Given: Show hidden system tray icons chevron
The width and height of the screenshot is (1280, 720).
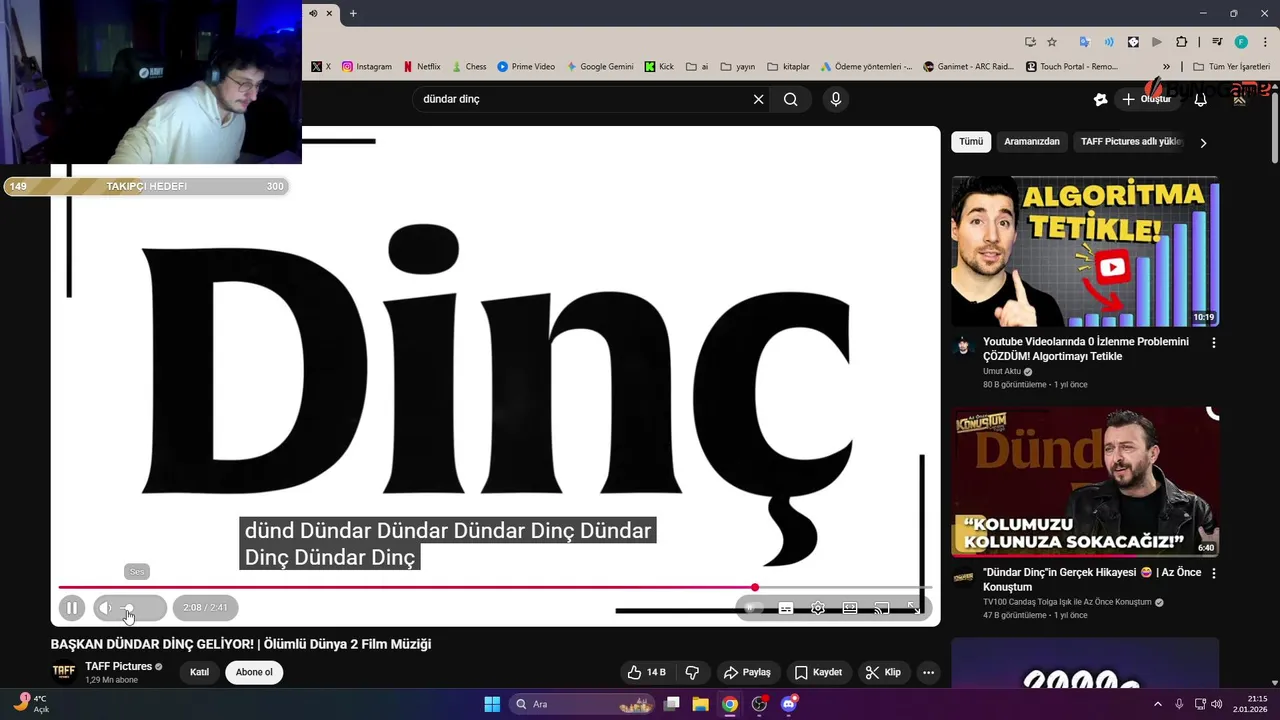Looking at the screenshot, I should (x=1158, y=704).
